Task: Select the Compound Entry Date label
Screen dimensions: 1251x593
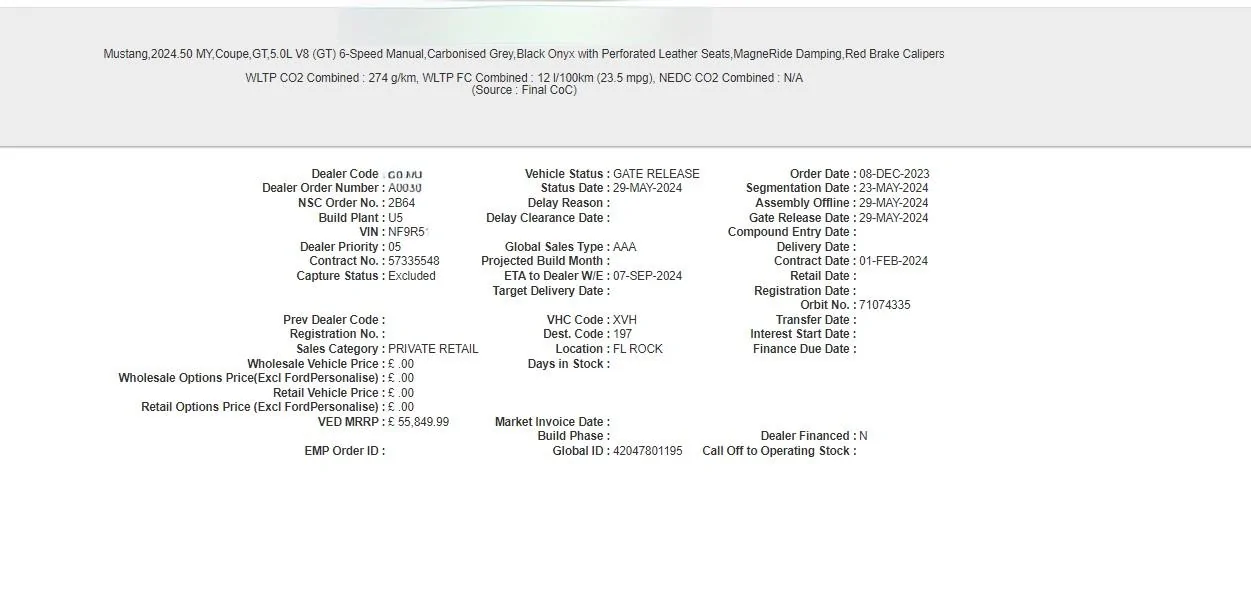Action: coord(792,232)
